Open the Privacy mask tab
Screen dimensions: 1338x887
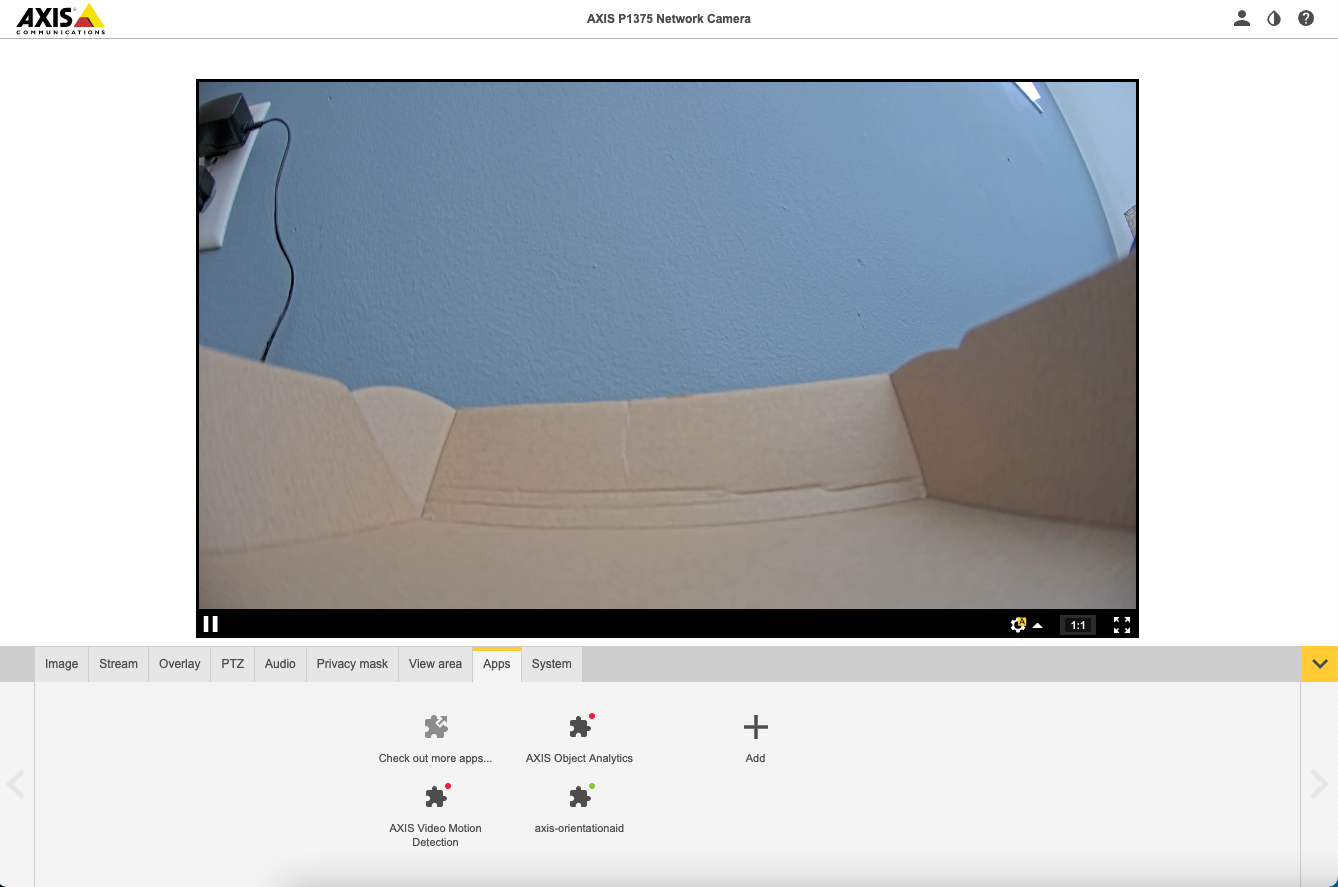[352, 664]
